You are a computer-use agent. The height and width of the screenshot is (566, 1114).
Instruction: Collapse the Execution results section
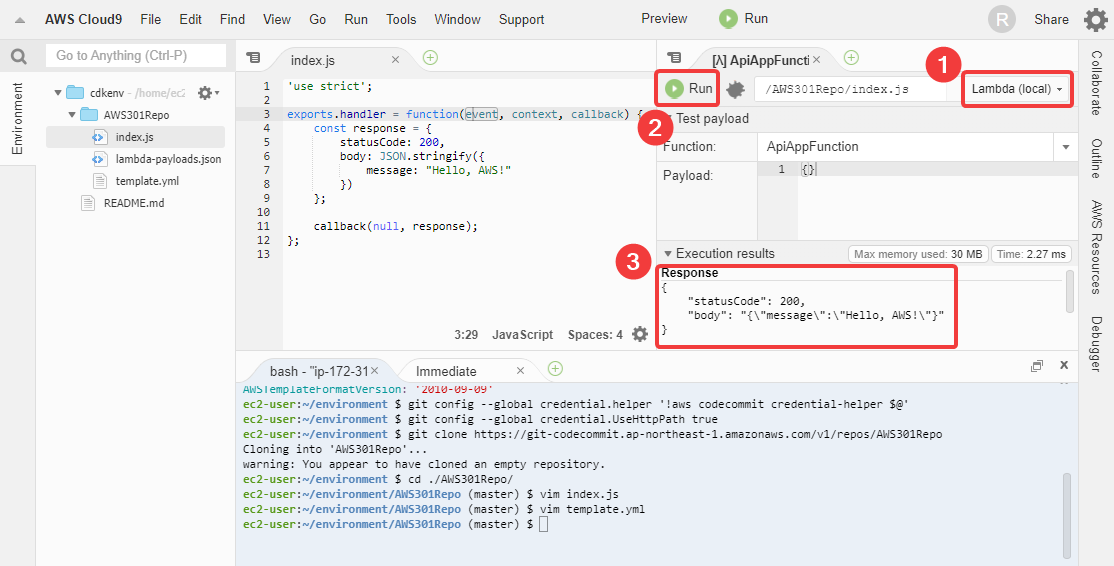click(x=669, y=254)
